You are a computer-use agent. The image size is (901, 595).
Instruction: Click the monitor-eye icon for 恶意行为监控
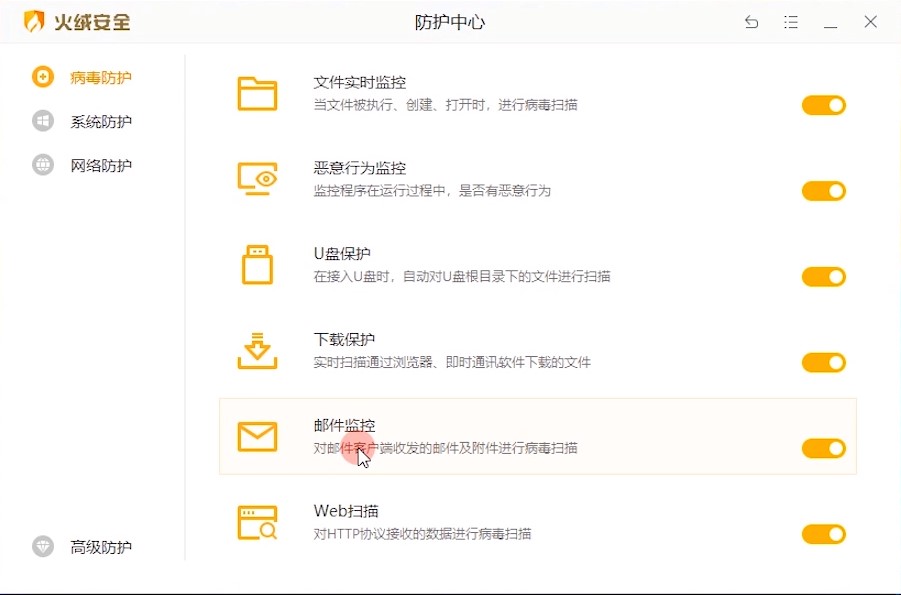(x=257, y=178)
